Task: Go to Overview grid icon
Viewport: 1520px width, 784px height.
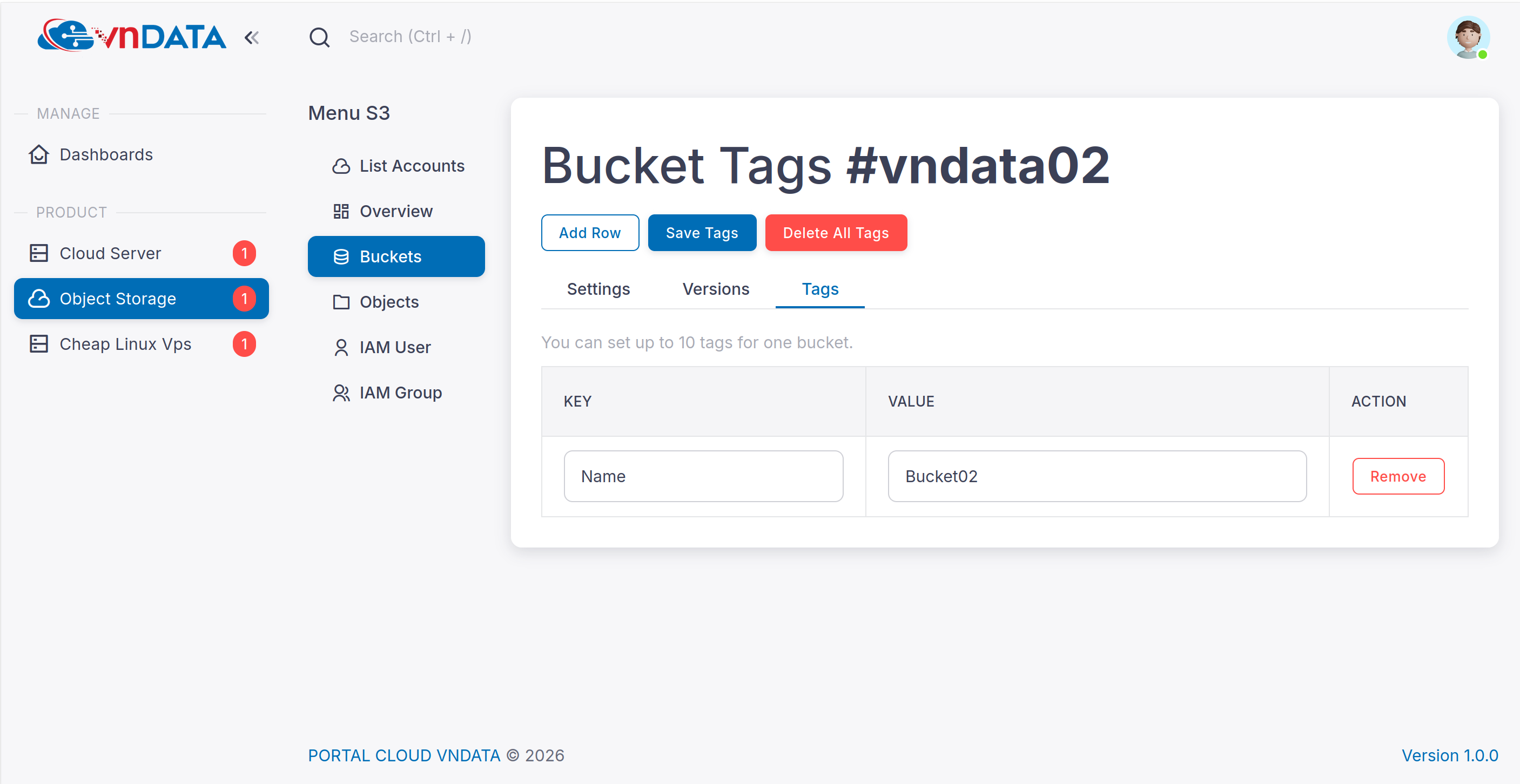Action: coord(341,211)
